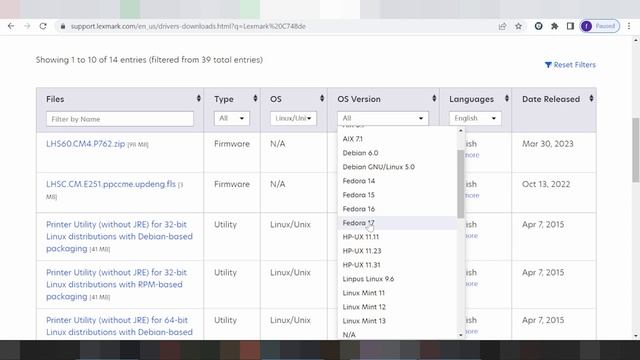This screenshot has height=360, width=640.
Task: Click the circular extension icon beside the star
Action: point(538,26)
